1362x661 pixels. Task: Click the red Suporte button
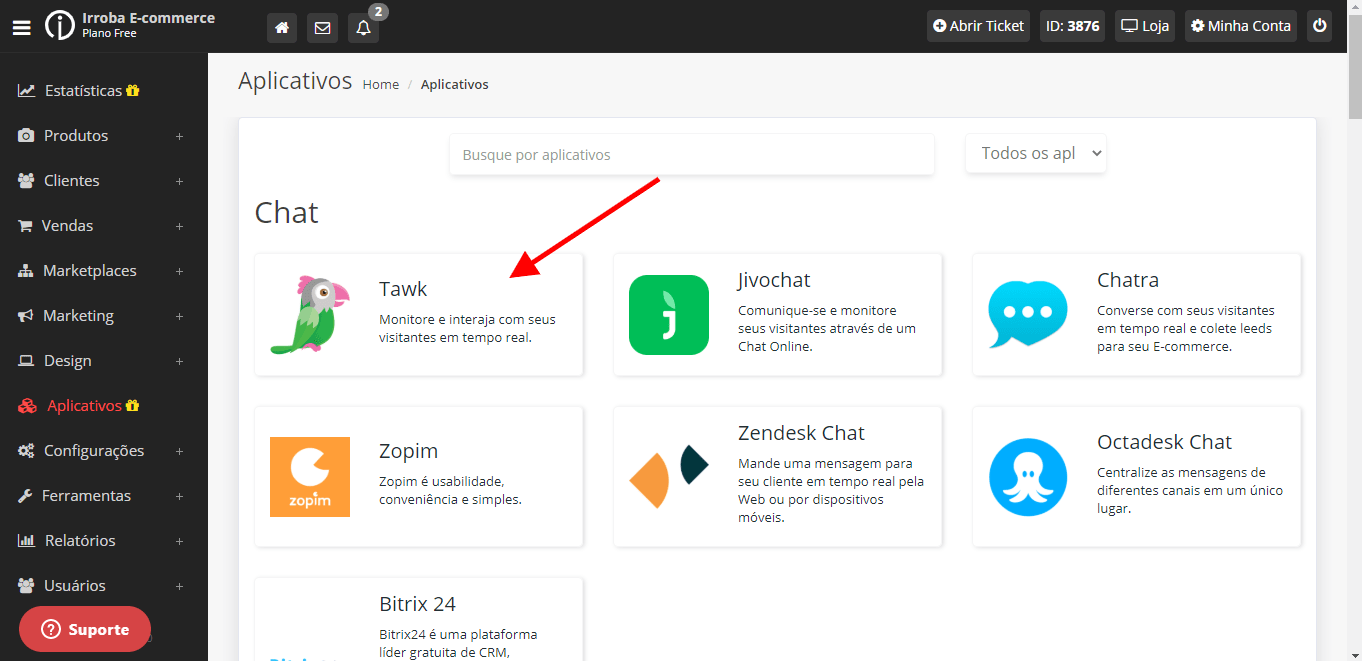85,630
